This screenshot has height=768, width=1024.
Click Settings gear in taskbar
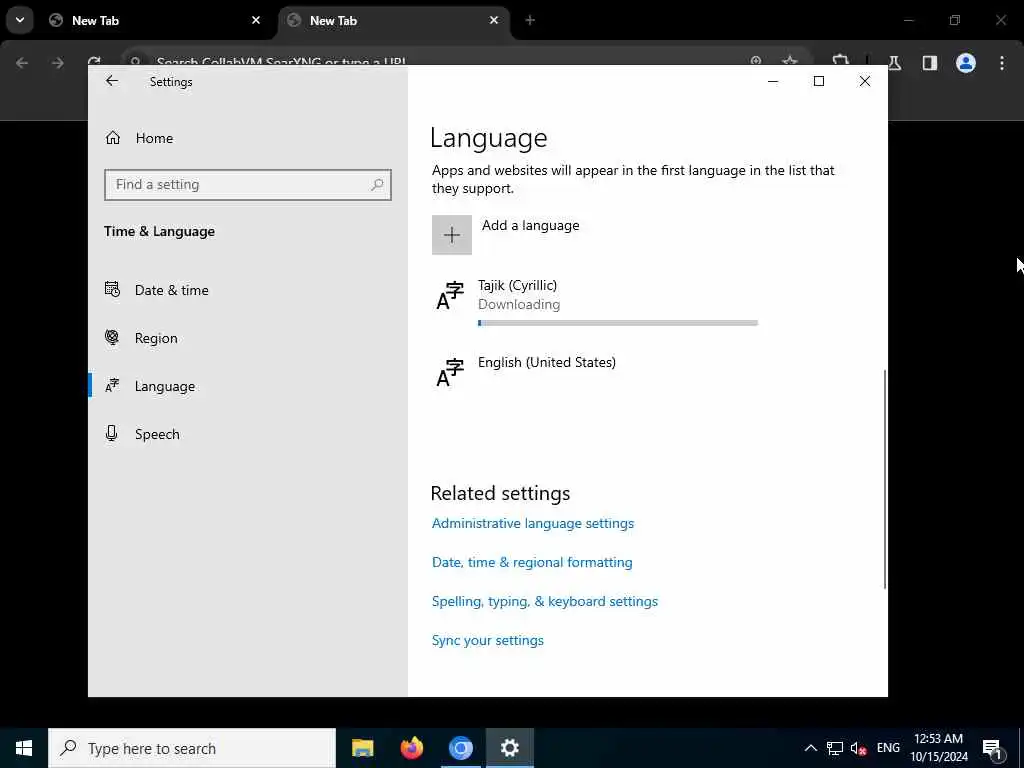tap(509, 748)
